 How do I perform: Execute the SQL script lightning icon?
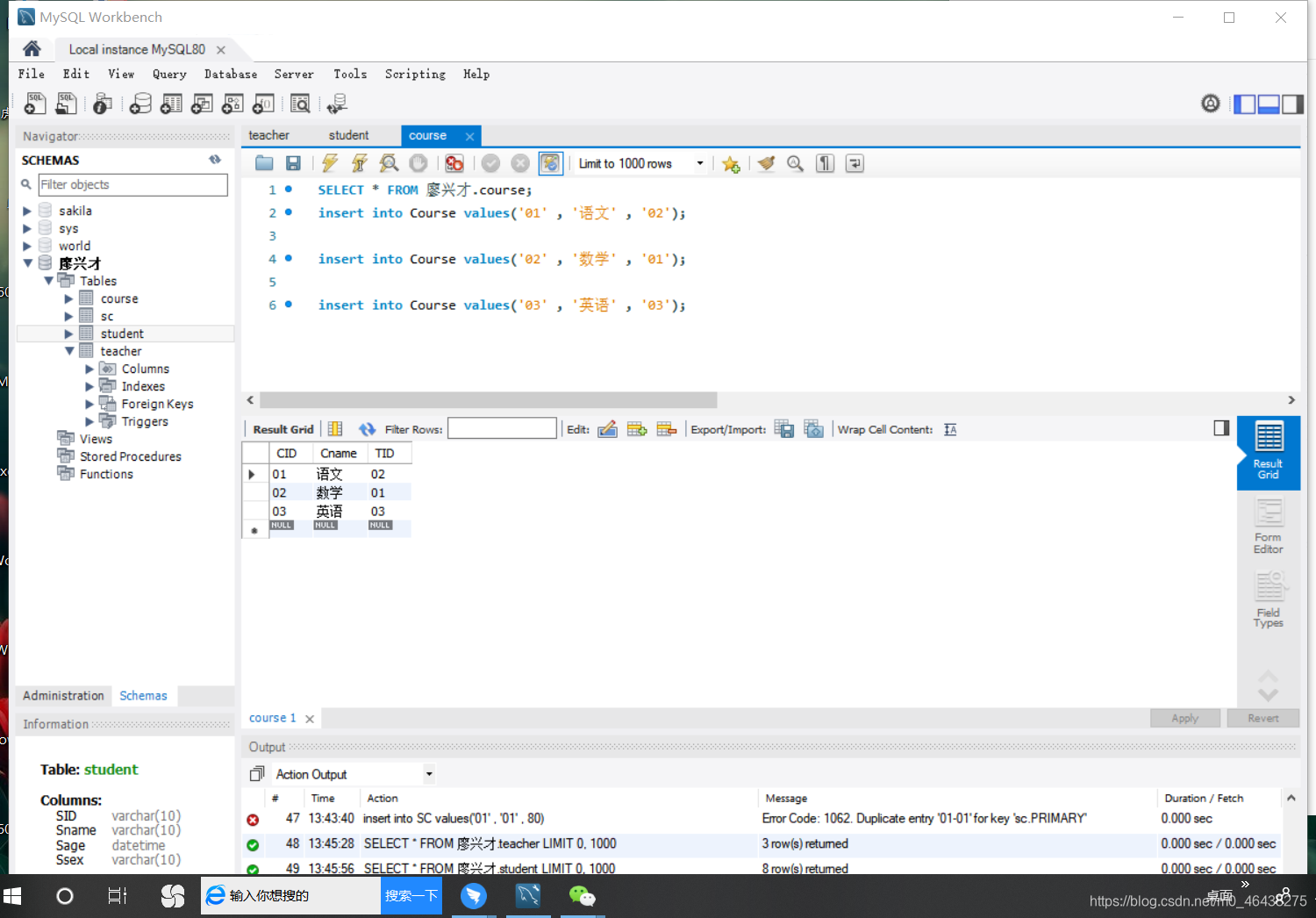tap(330, 163)
